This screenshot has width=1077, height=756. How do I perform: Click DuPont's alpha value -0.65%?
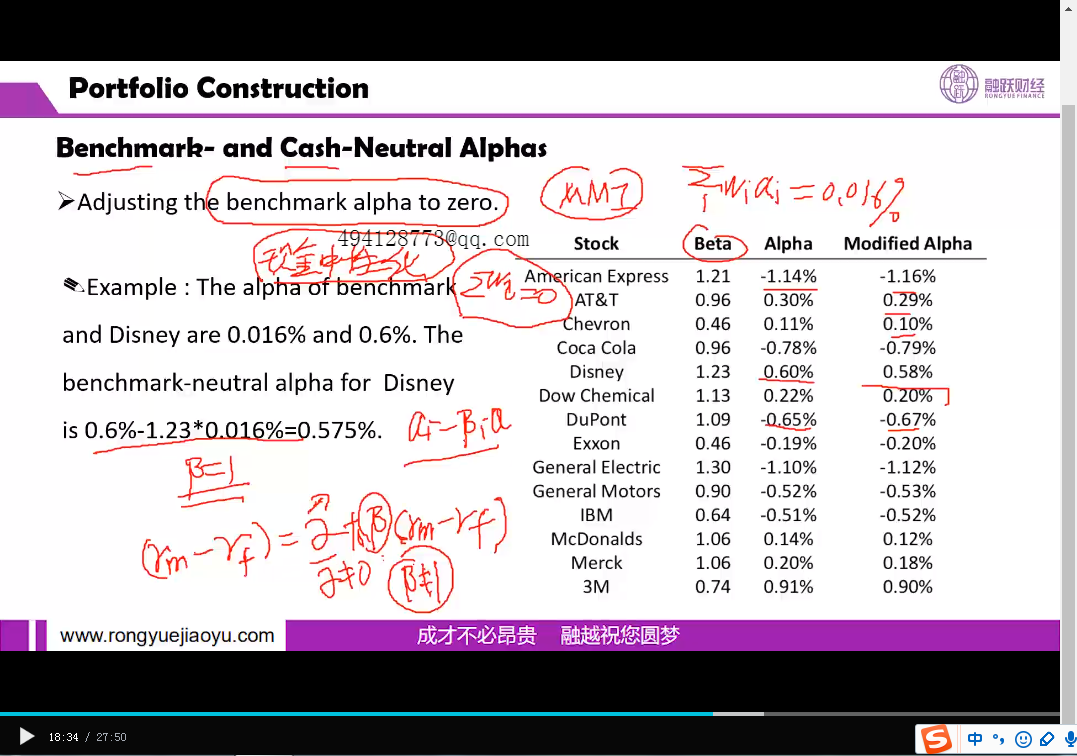(x=788, y=420)
